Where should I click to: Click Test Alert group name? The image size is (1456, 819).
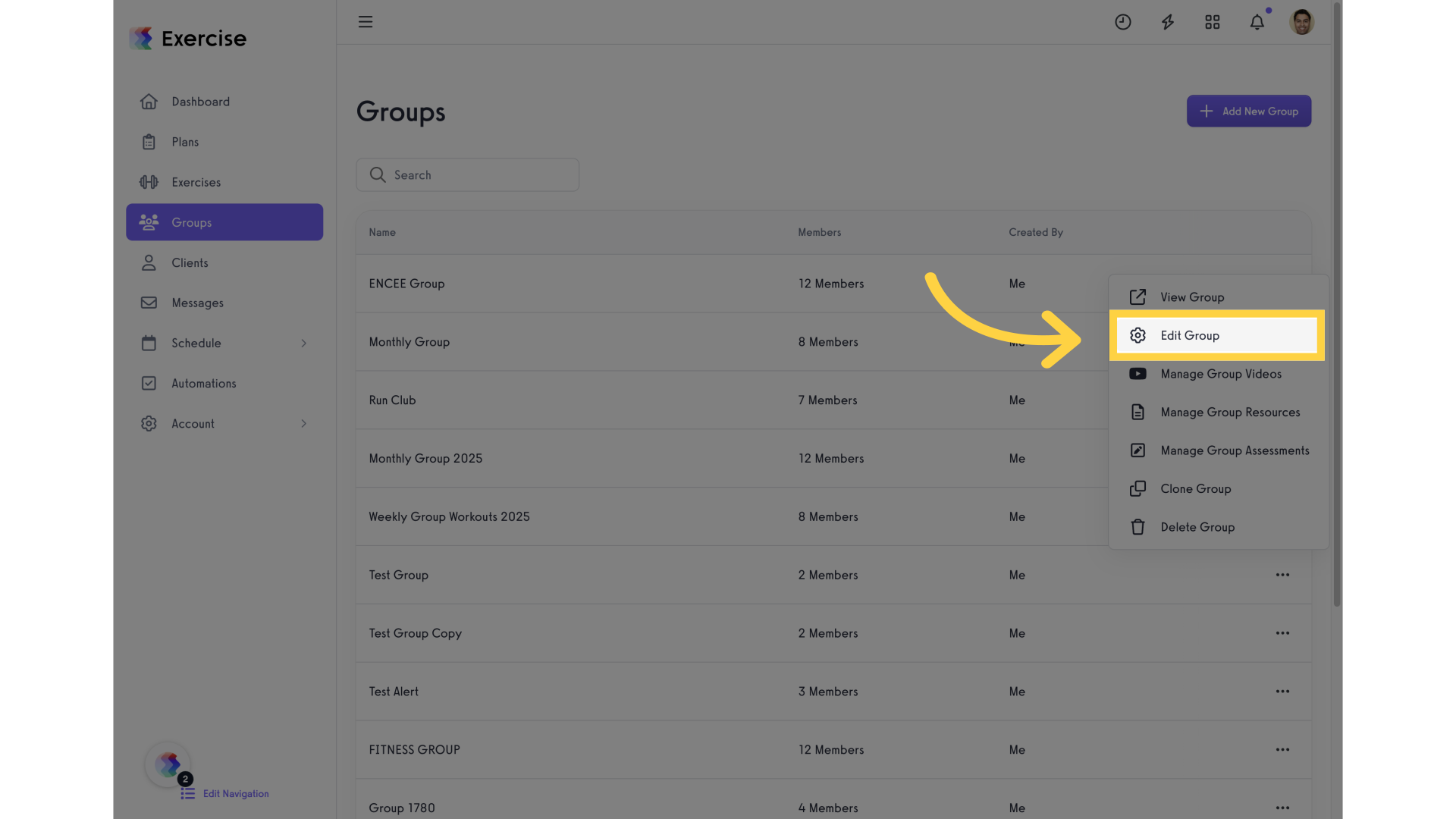click(394, 692)
